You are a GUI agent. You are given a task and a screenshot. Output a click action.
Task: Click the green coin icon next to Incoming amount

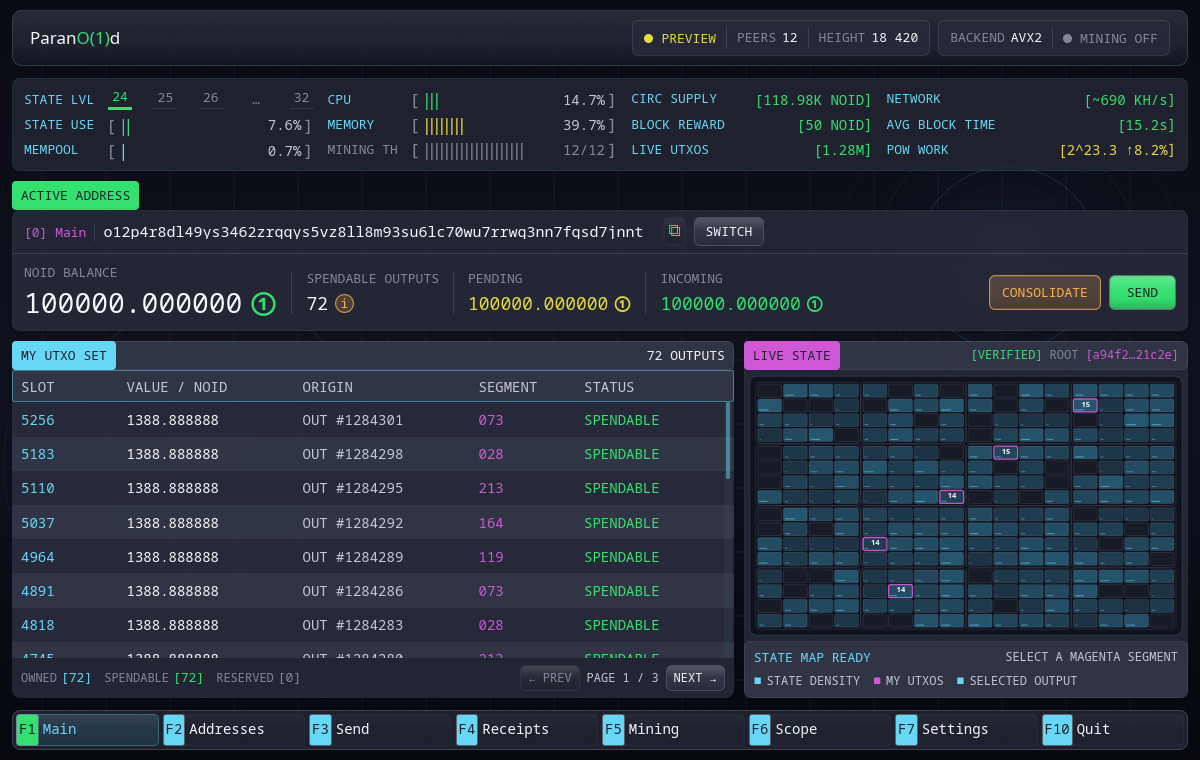815,304
